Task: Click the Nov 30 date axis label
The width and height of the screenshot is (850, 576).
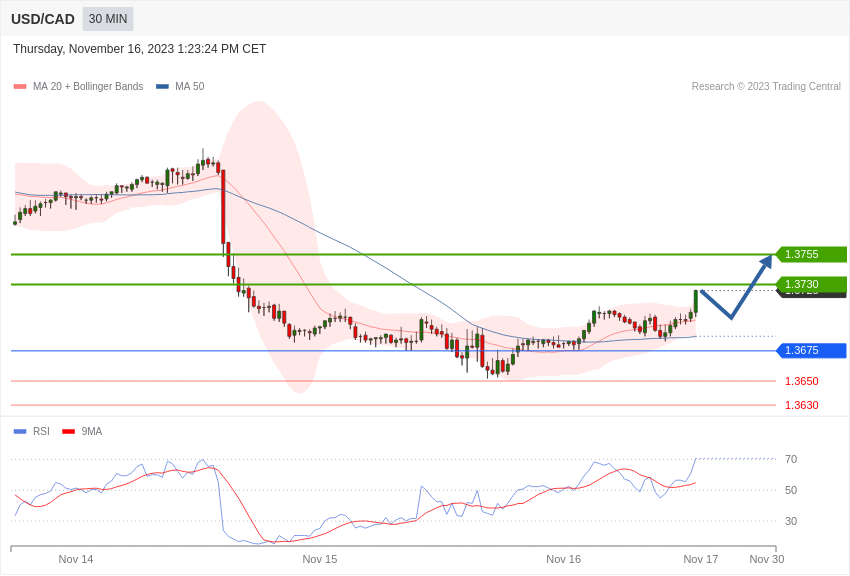Action: tap(767, 559)
